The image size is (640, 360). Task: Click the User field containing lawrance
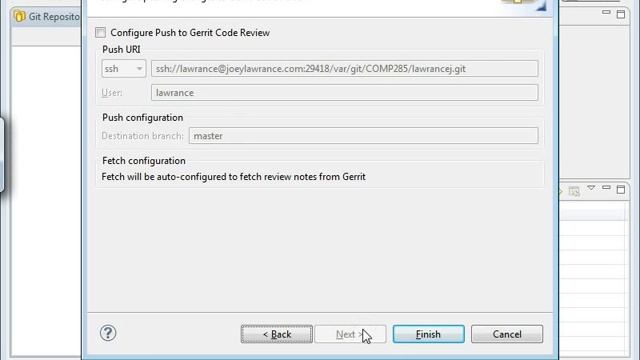point(344,93)
